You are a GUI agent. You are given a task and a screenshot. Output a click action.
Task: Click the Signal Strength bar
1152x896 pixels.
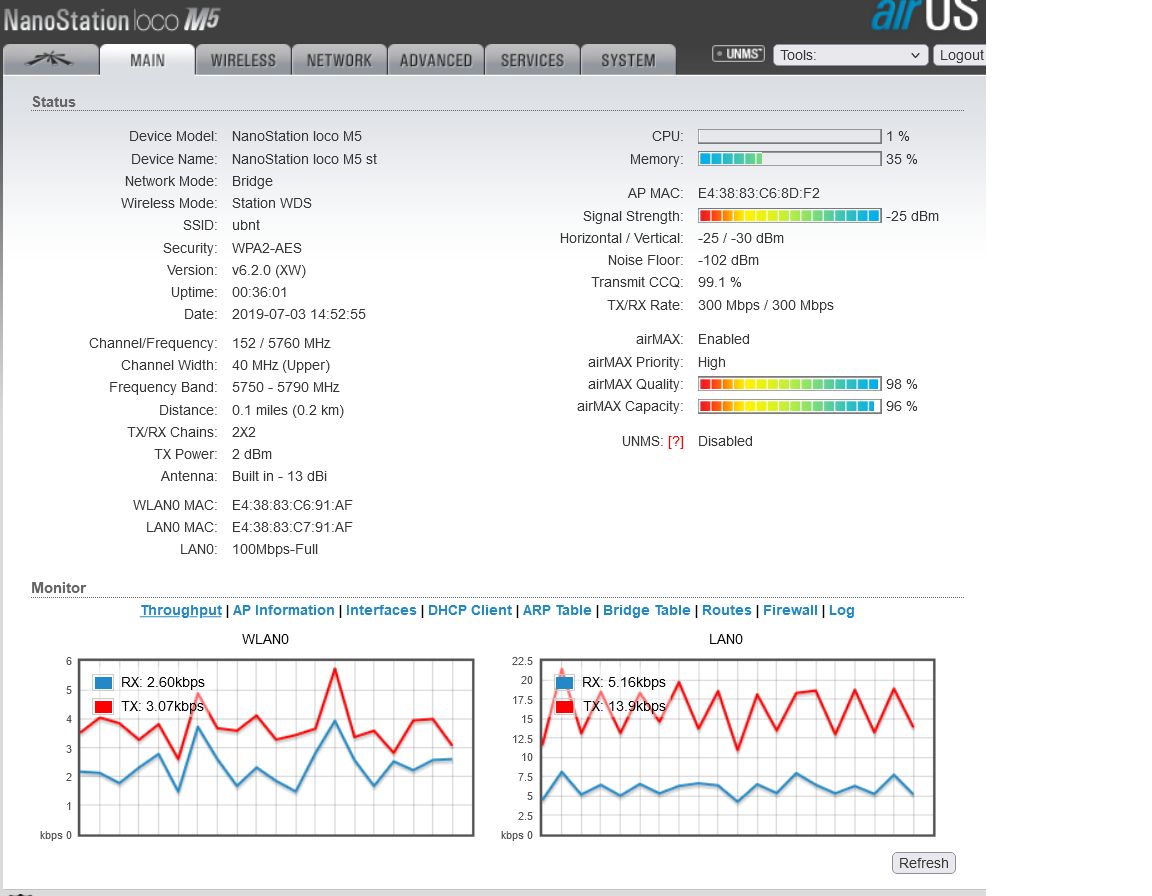click(789, 216)
